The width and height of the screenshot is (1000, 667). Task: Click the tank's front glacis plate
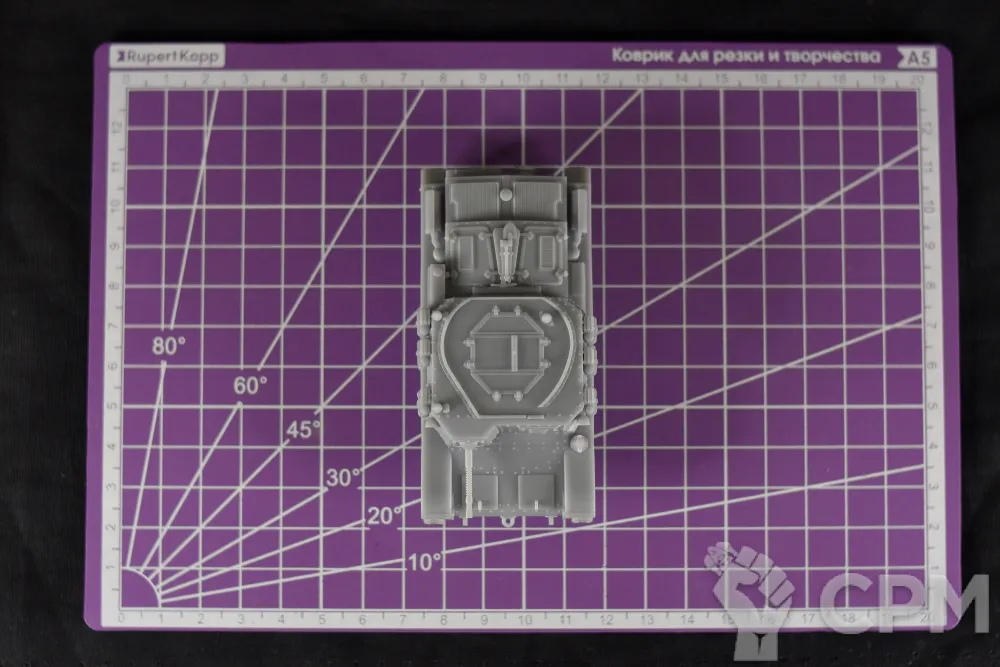click(x=521, y=450)
